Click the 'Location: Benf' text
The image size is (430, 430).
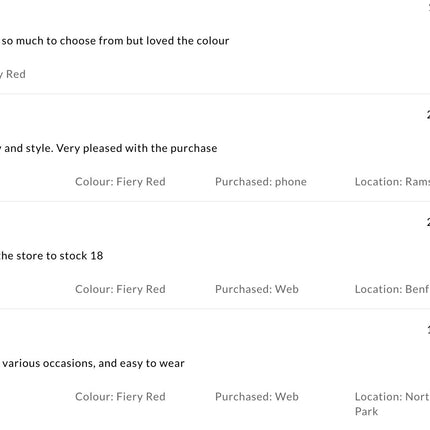(x=392, y=289)
